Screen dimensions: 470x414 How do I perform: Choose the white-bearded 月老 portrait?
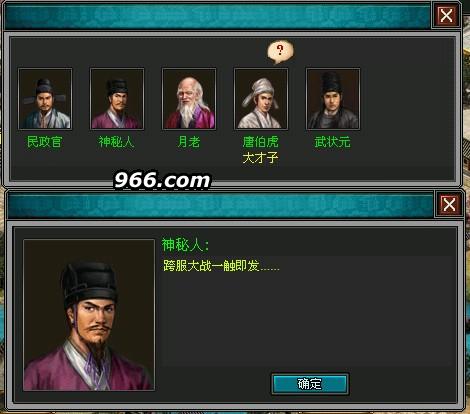pyautogui.click(x=189, y=99)
